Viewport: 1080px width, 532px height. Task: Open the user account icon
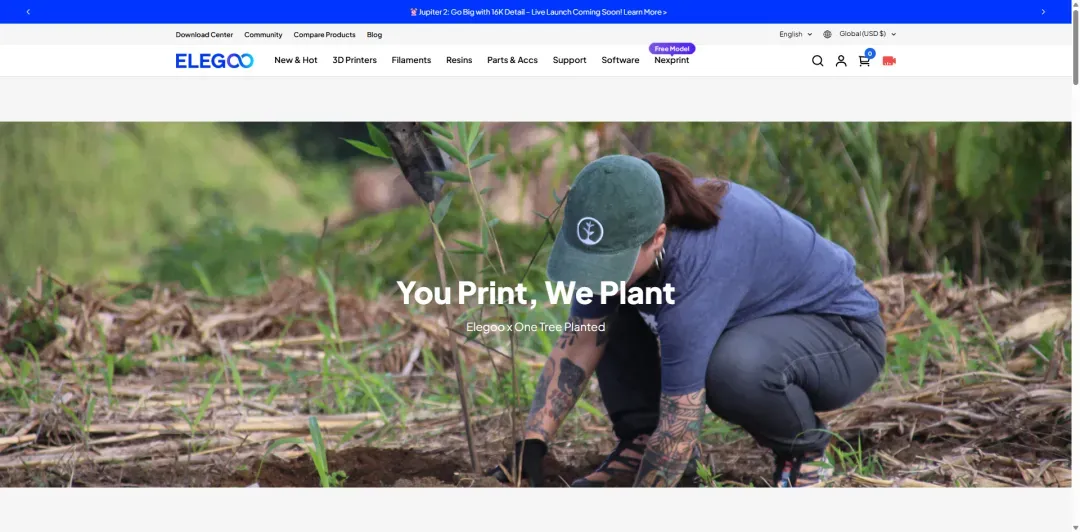841,61
